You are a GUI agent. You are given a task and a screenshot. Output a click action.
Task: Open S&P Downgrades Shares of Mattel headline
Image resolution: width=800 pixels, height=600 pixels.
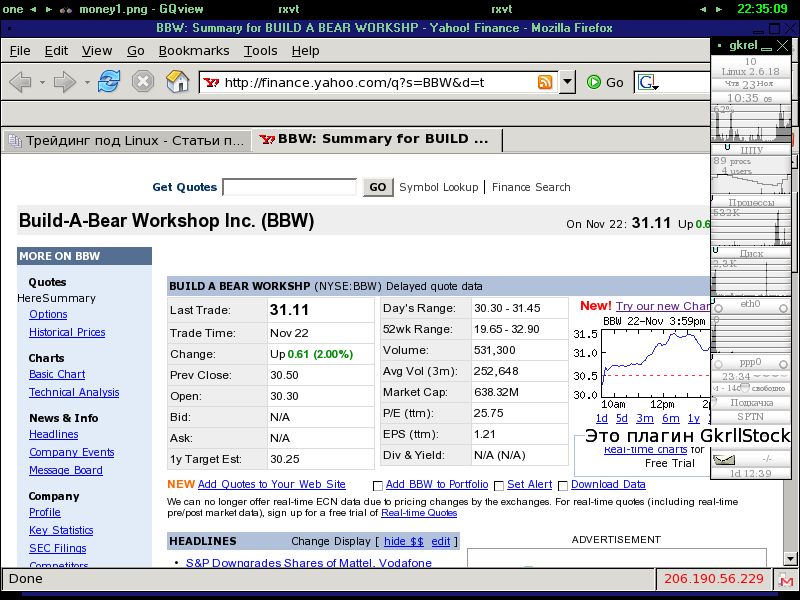coord(309,563)
